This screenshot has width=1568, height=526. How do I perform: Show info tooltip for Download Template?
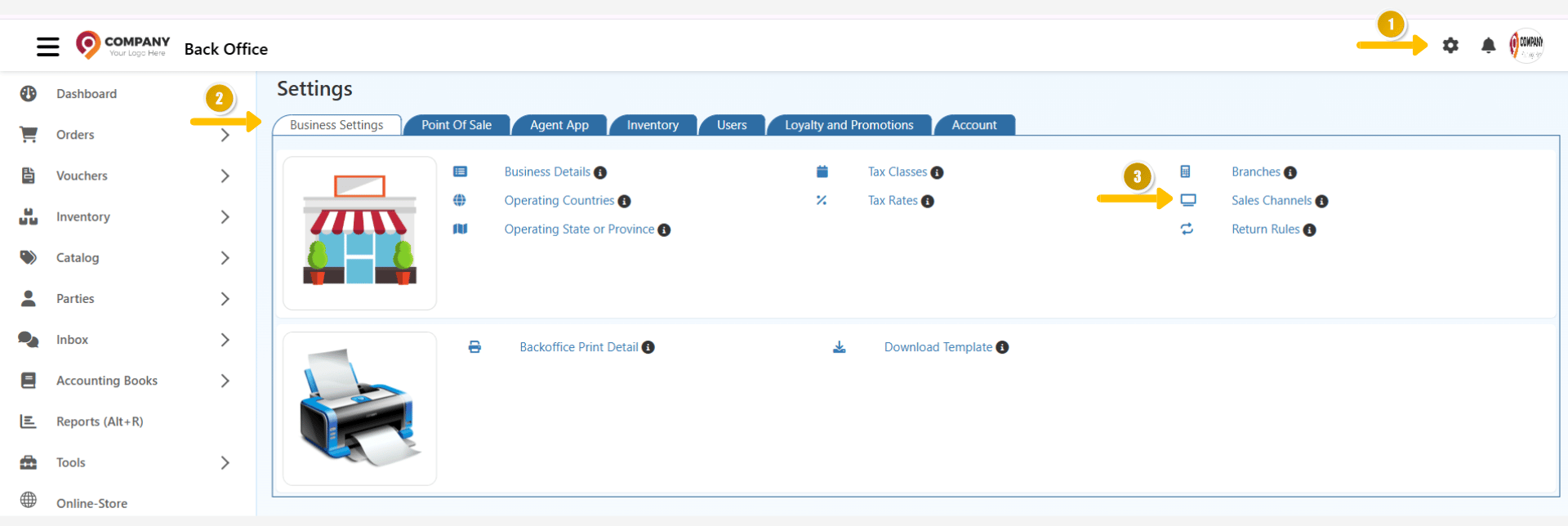coord(1003,347)
